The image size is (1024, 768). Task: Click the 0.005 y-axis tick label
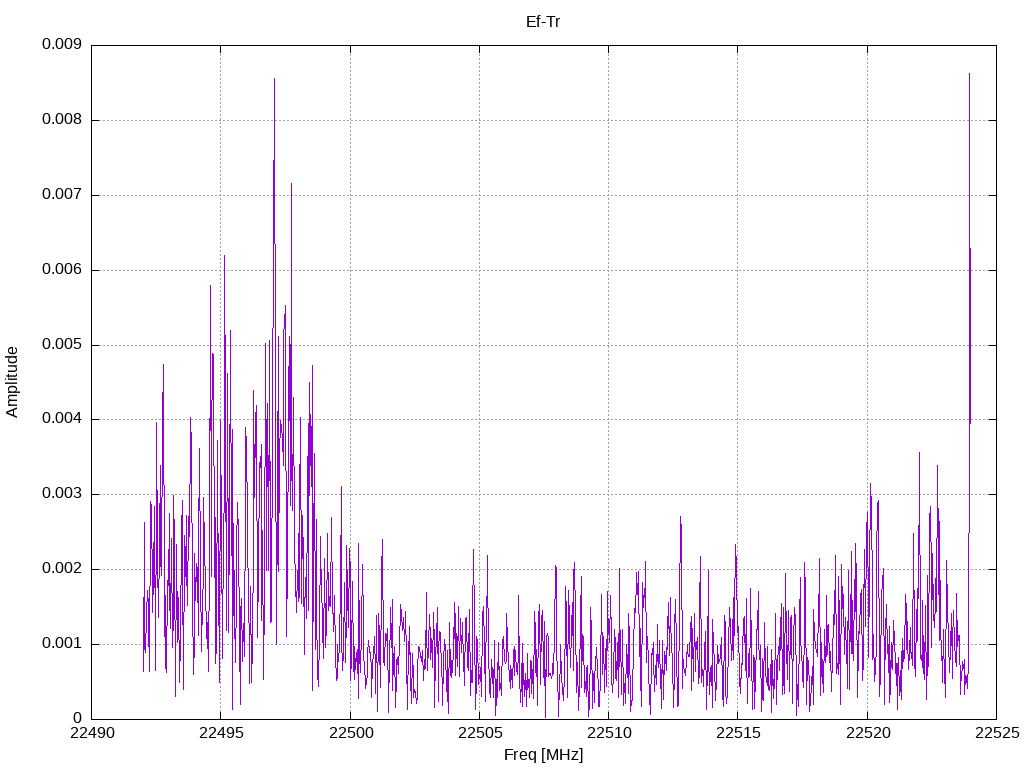pos(62,344)
